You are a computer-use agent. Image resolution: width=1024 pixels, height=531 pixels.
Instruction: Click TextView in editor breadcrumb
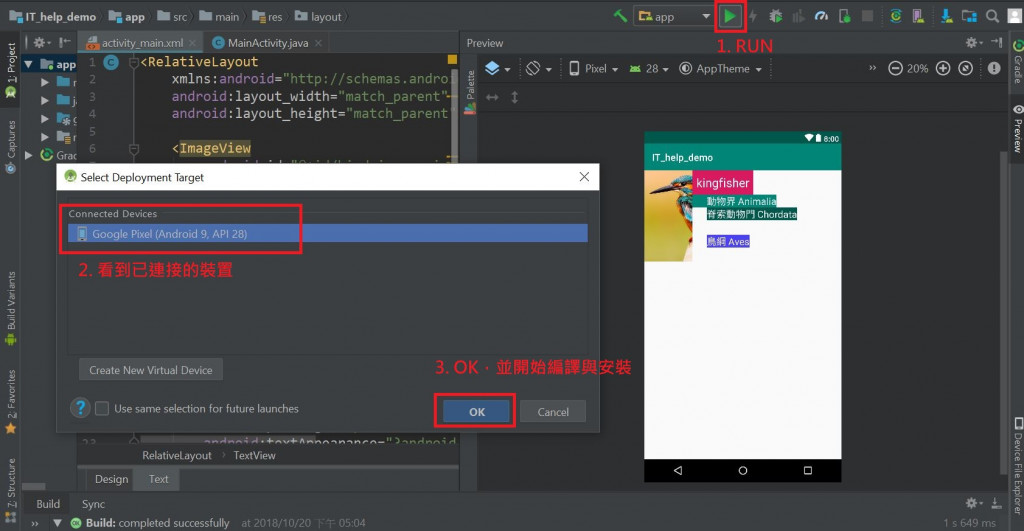tap(254, 455)
